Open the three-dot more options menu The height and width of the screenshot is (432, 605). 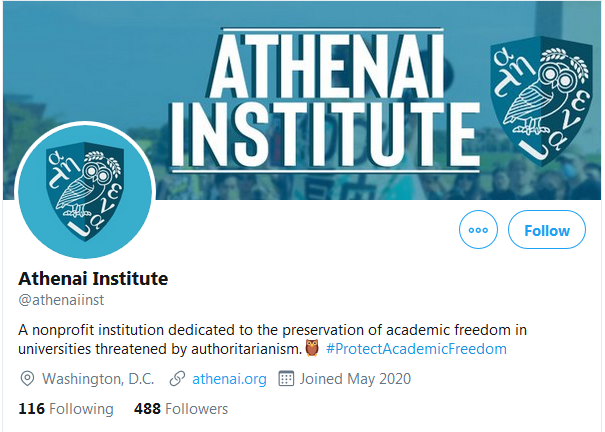478,230
